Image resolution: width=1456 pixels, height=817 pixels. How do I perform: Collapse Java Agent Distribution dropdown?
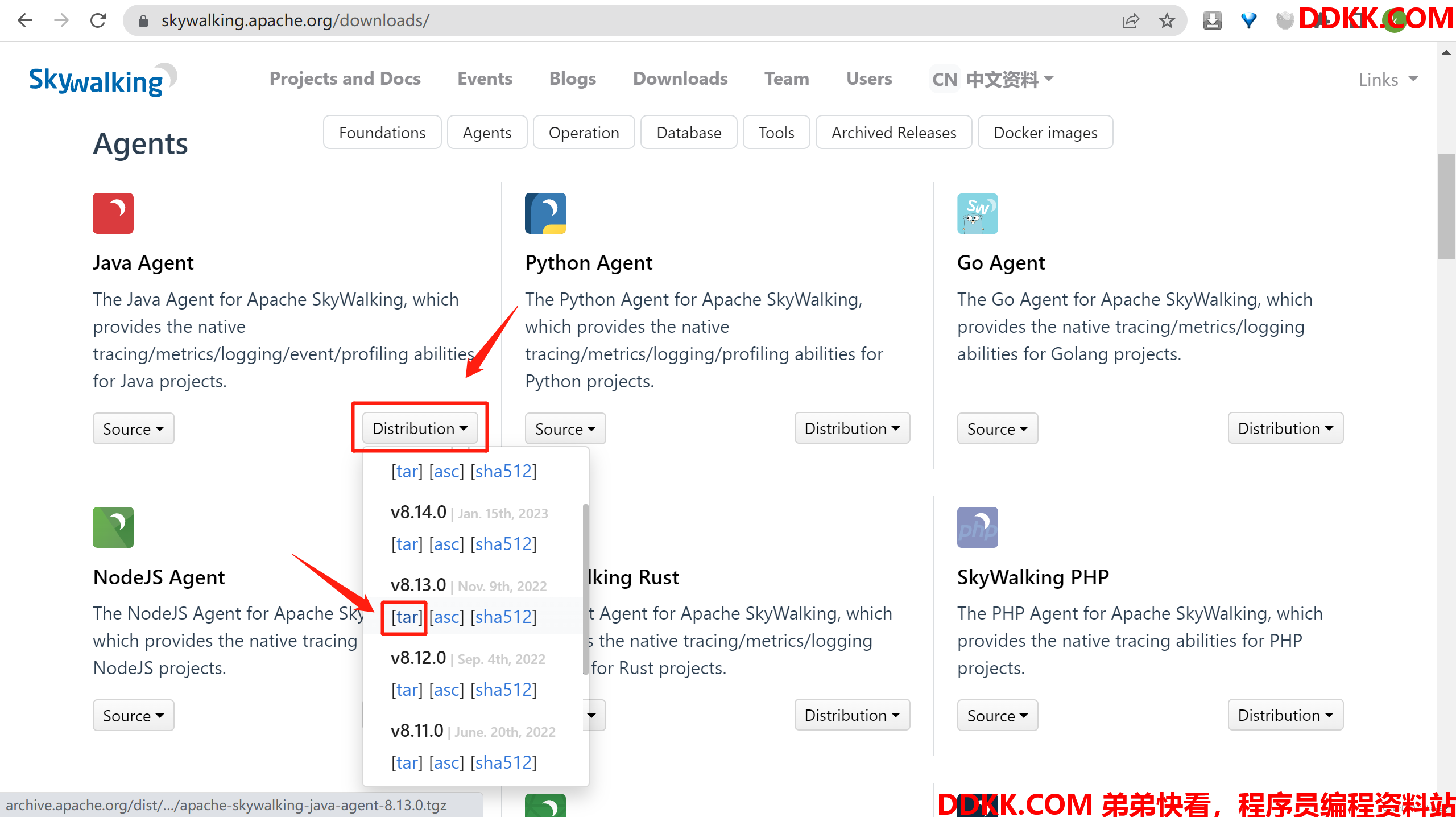(420, 428)
